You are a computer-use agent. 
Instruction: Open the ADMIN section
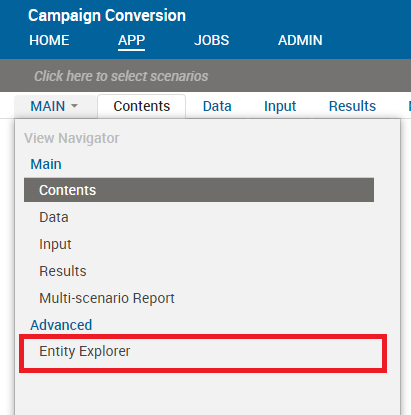tap(300, 40)
